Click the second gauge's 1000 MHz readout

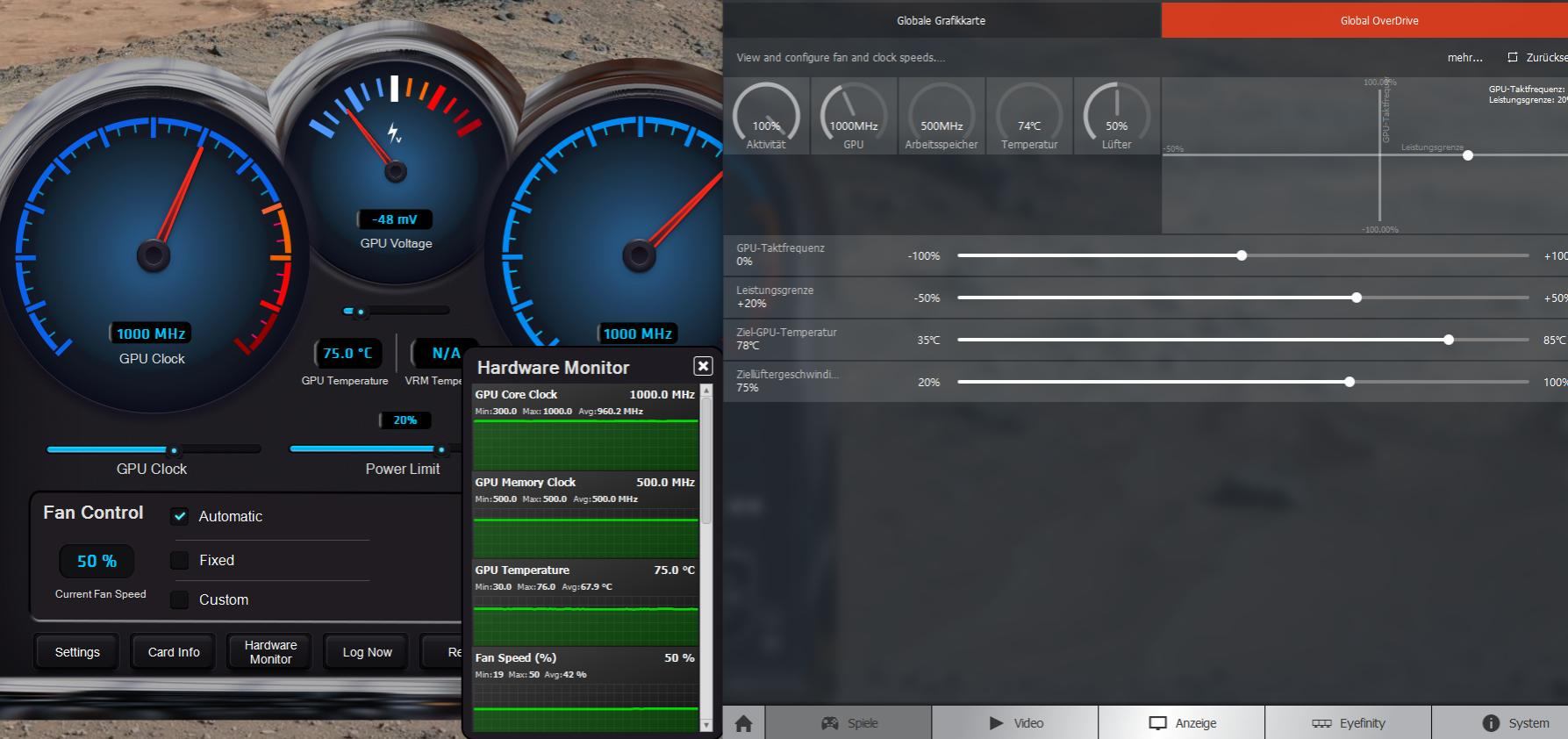pyautogui.click(x=638, y=334)
